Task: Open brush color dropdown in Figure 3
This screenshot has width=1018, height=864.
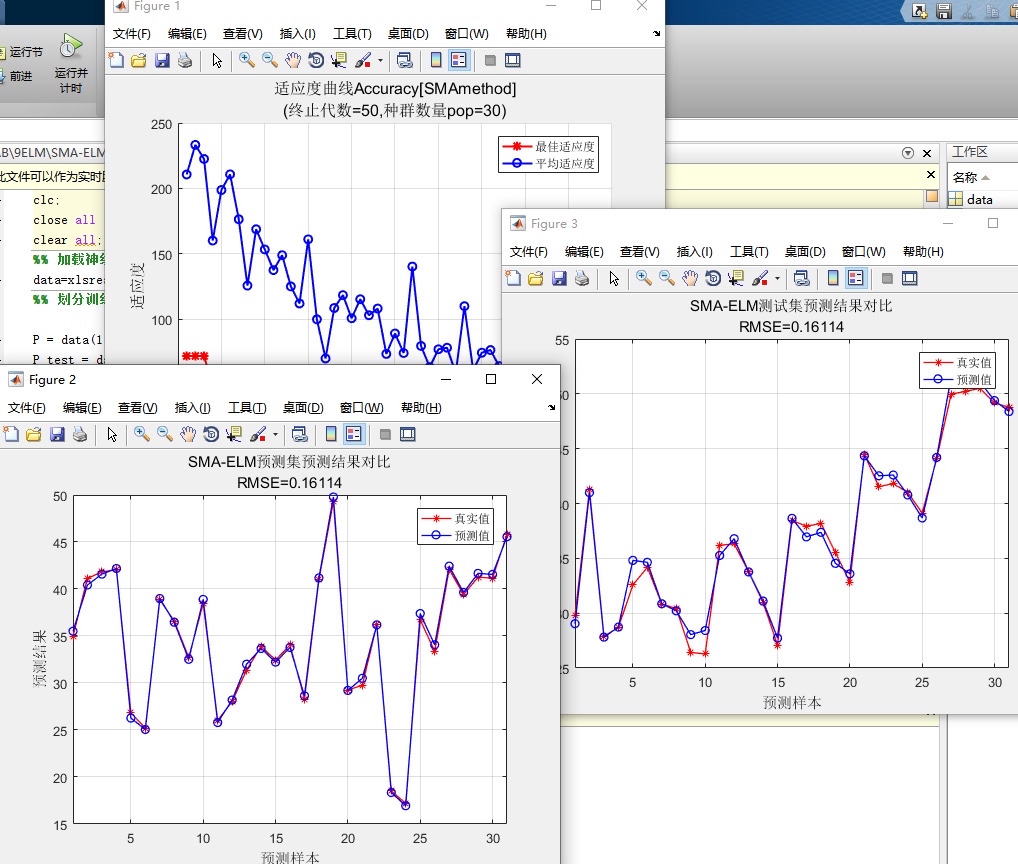Action: click(x=777, y=278)
